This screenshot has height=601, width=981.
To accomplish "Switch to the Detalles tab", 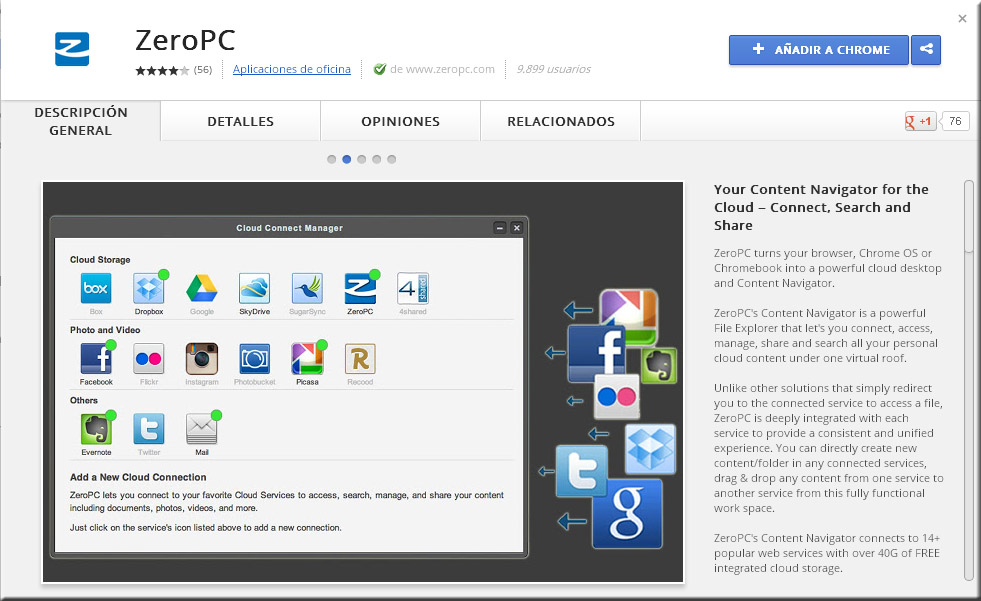I will [x=240, y=121].
